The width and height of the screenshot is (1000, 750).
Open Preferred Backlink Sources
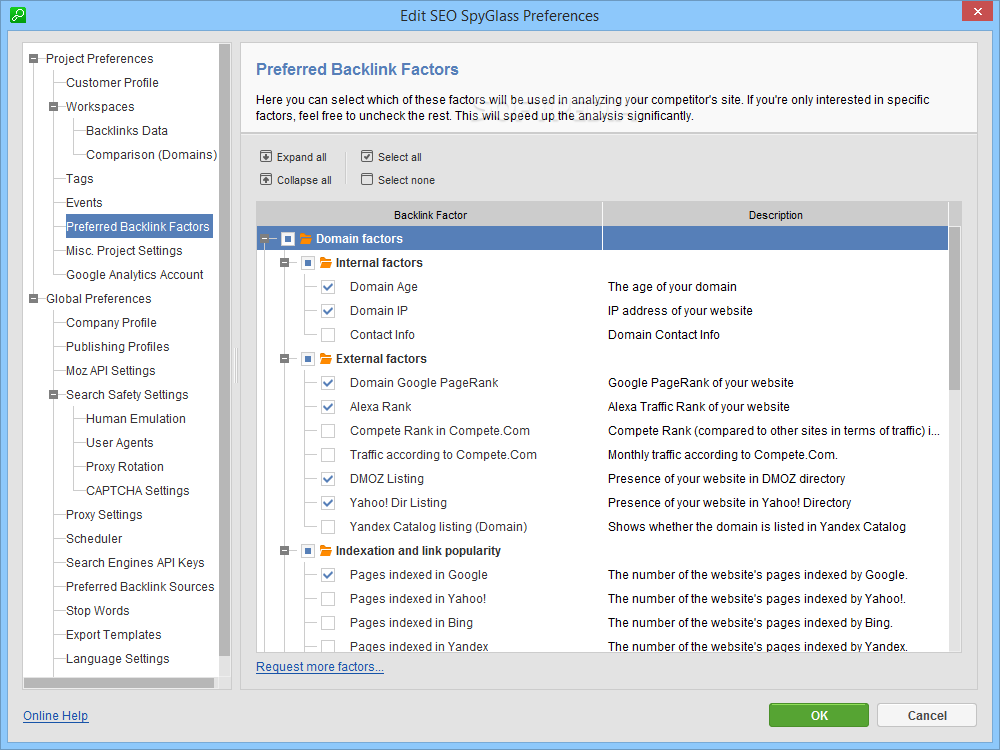click(x=140, y=587)
